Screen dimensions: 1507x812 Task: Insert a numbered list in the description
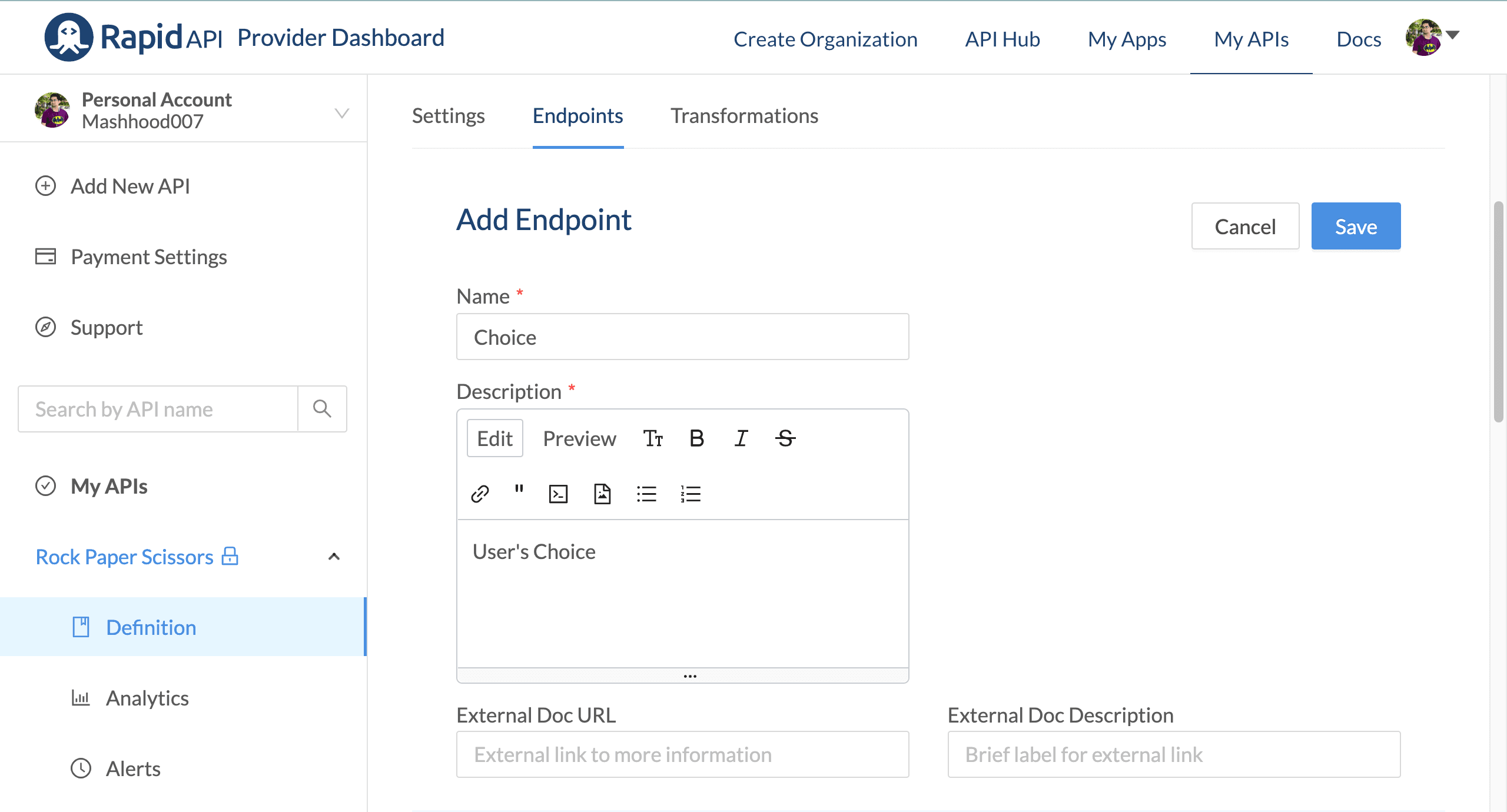pos(691,494)
